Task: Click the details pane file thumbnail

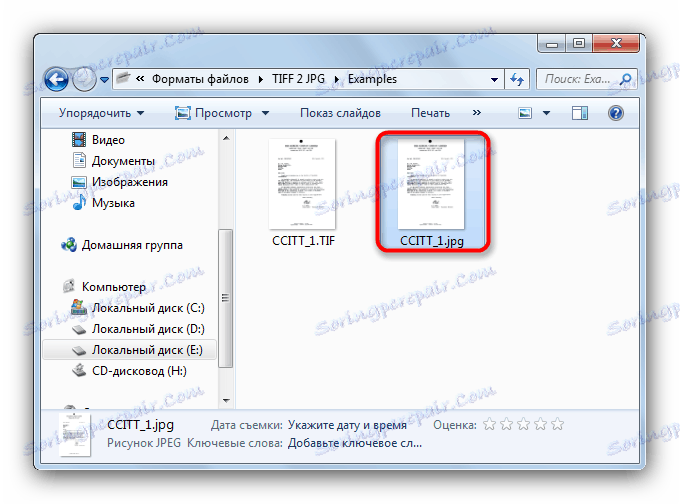Action: point(75,434)
